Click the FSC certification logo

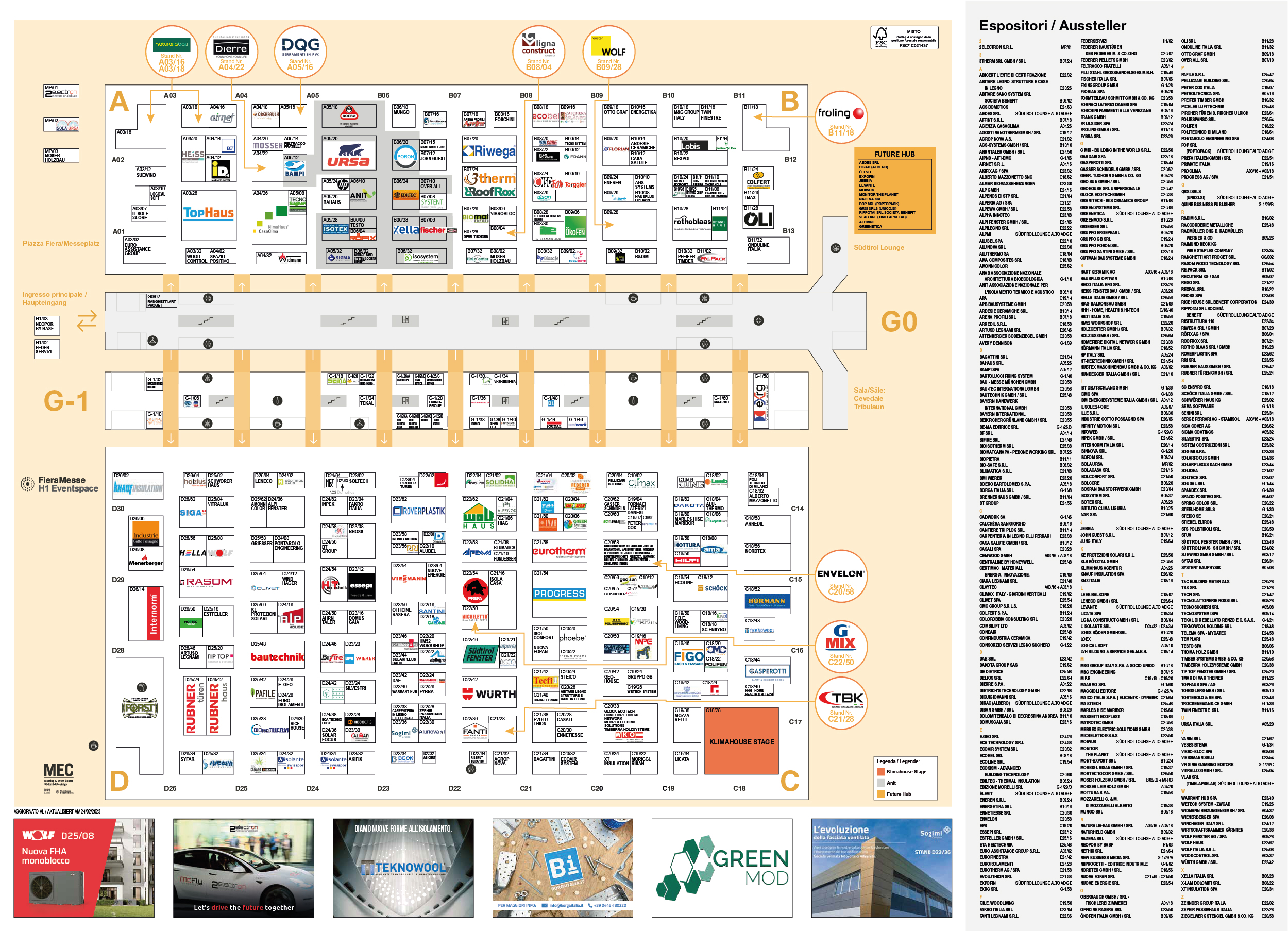(x=904, y=38)
